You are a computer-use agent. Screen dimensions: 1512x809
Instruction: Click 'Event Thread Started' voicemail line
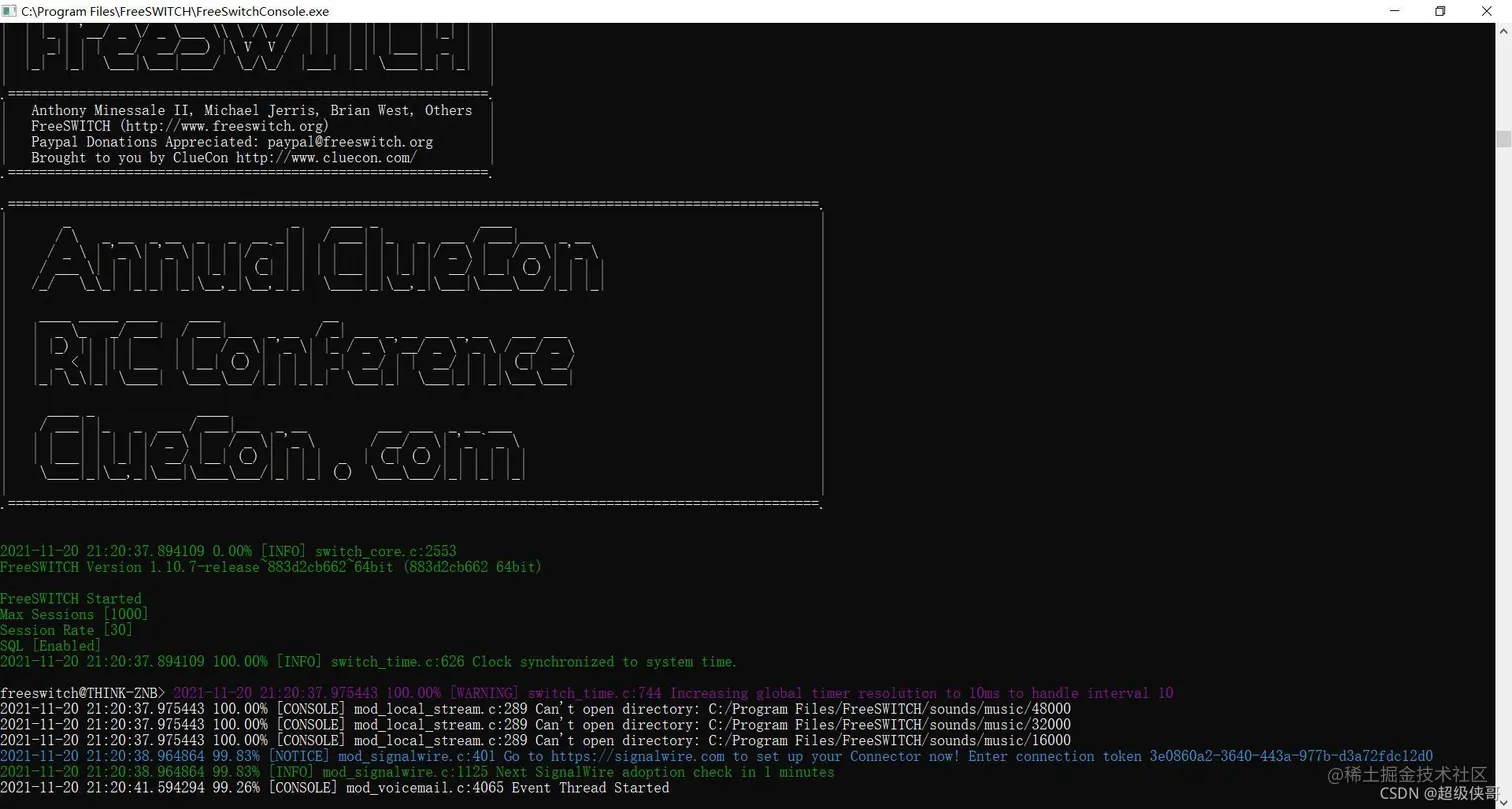point(335,788)
